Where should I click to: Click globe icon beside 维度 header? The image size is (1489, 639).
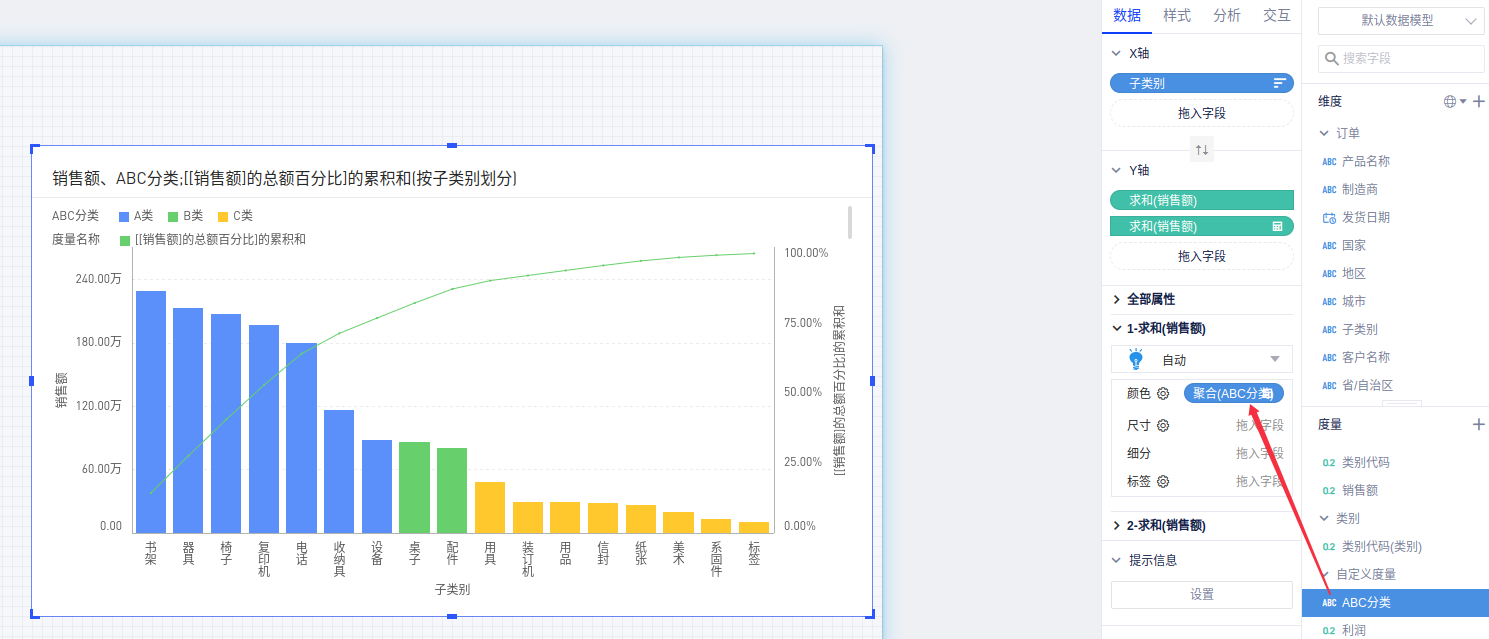pos(1451,101)
